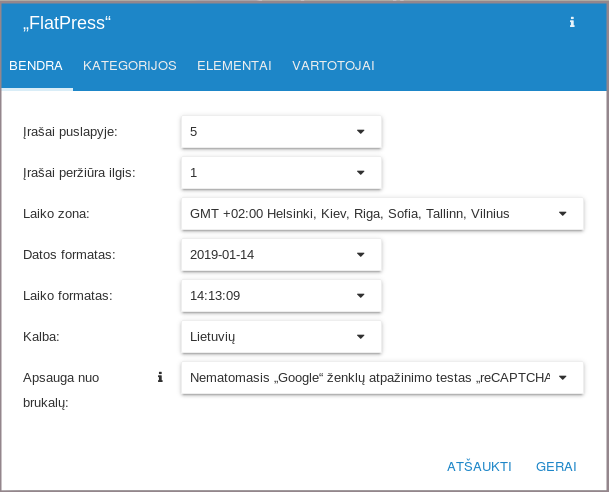The width and height of the screenshot is (609, 492).
Task: Click info icon beside Apsauga nuo brukalų
Action: tap(159, 377)
